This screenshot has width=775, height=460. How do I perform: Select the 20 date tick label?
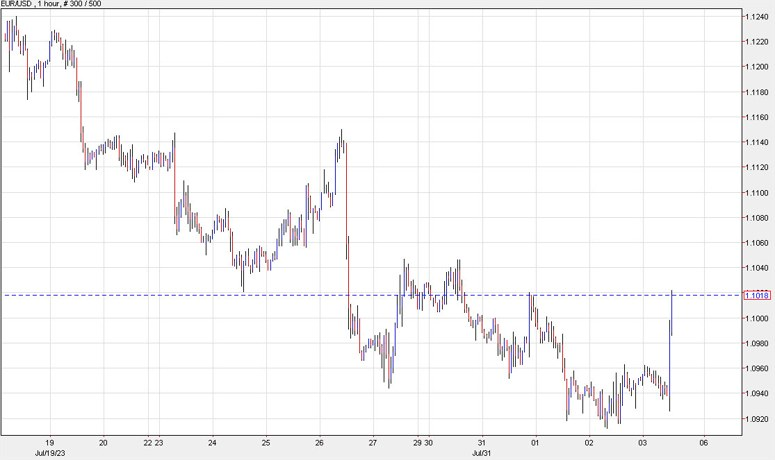coord(103,441)
